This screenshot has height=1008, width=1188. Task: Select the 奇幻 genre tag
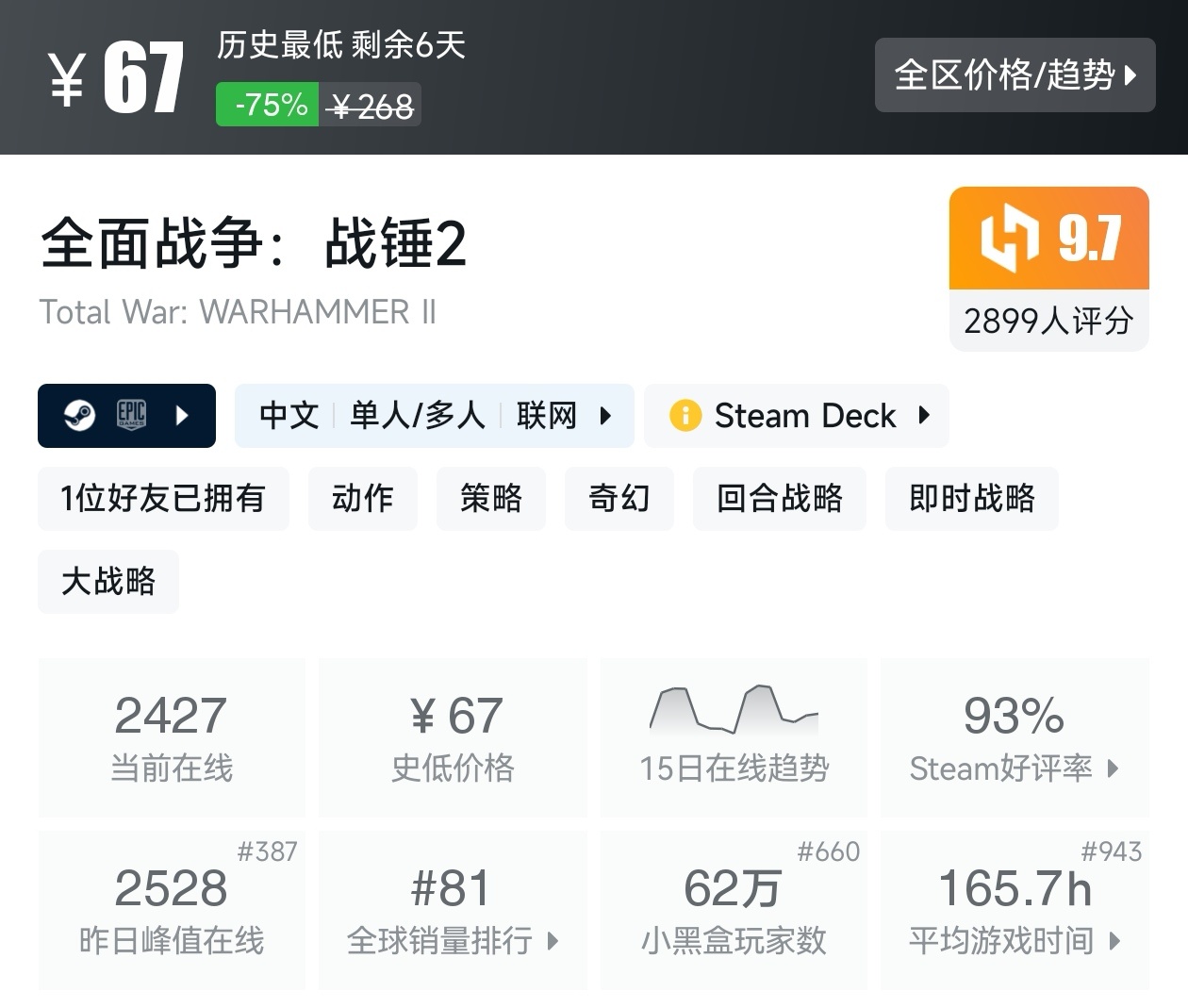(619, 498)
